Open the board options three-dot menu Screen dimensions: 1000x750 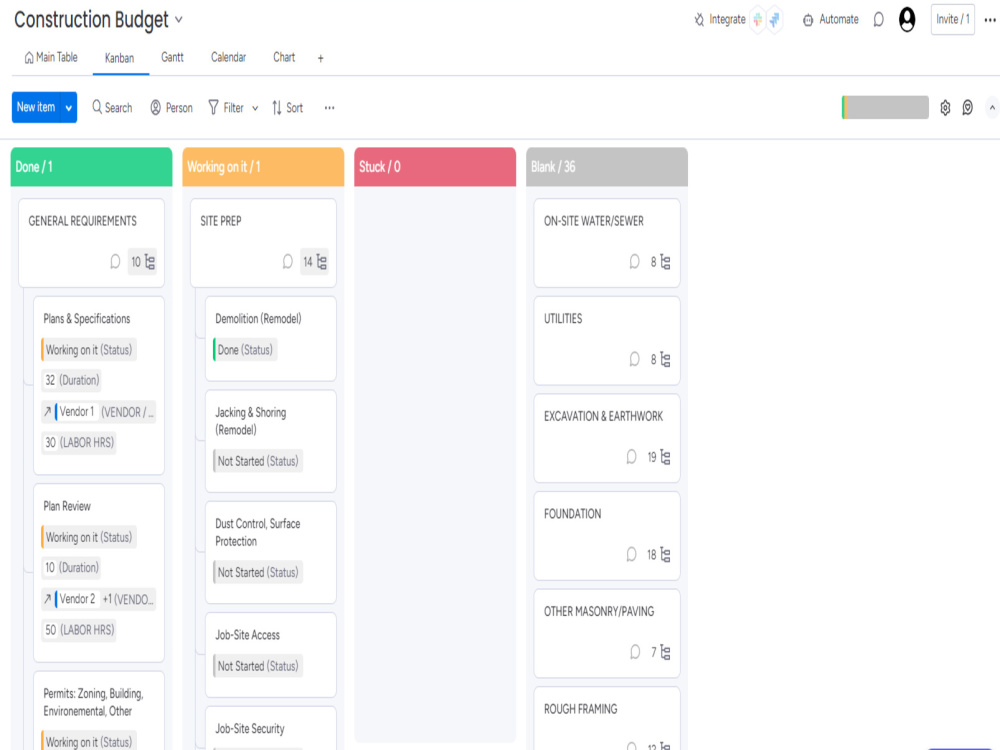coord(990,20)
